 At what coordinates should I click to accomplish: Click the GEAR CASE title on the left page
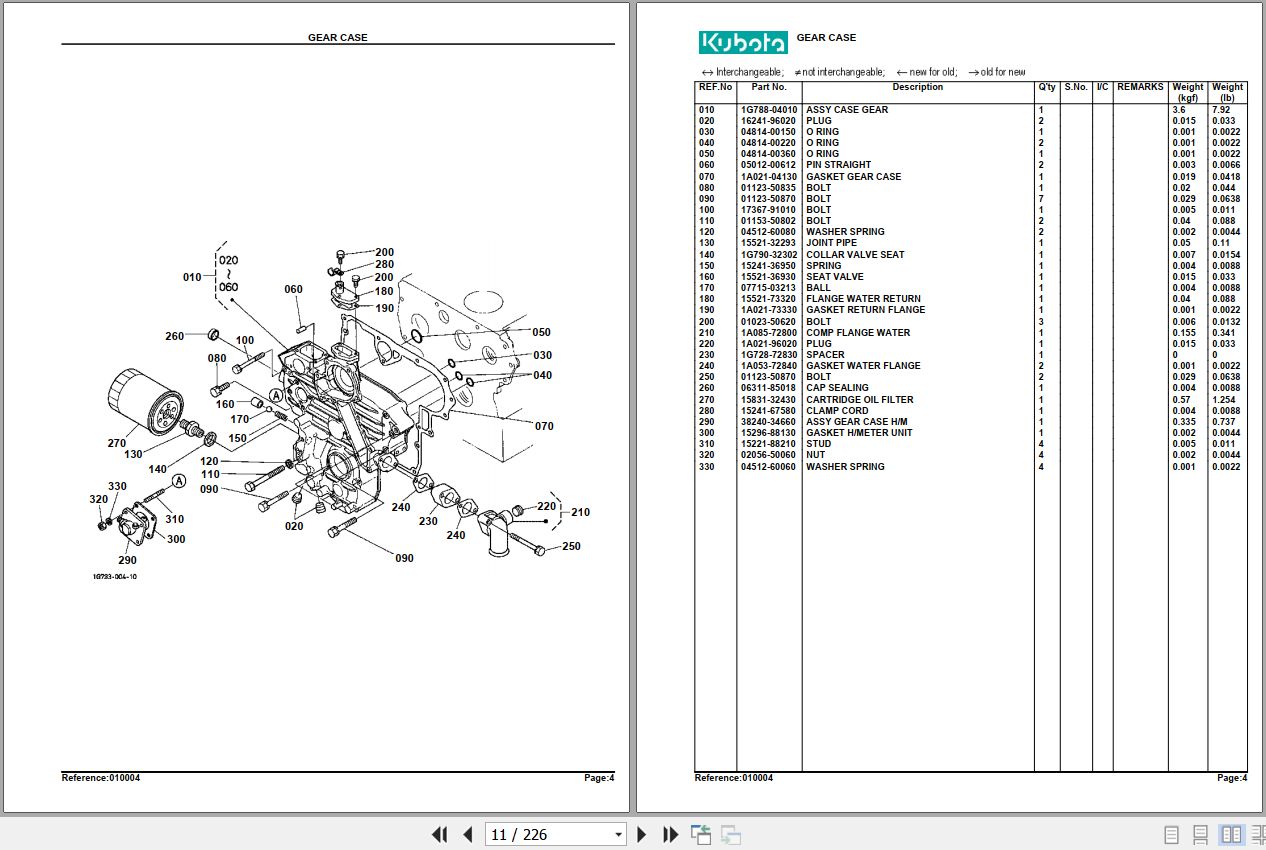click(x=337, y=38)
